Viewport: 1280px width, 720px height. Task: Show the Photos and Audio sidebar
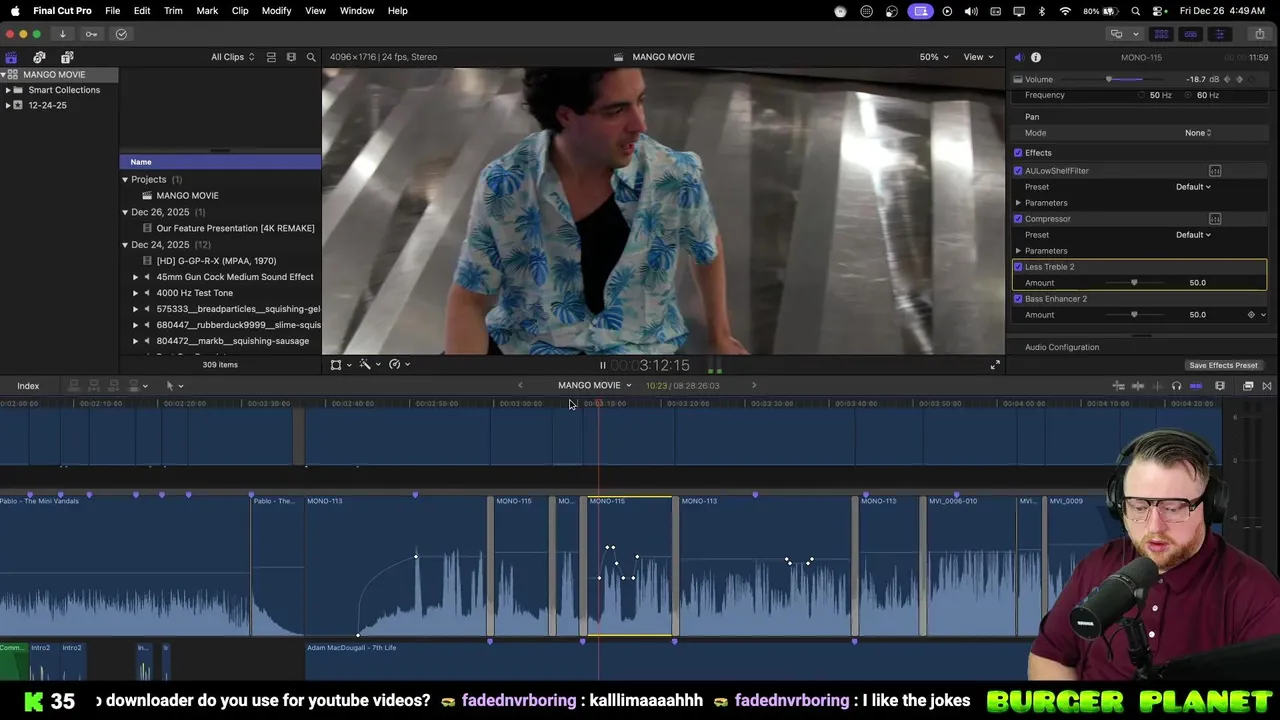pyautogui.click(x=39, y=57)
